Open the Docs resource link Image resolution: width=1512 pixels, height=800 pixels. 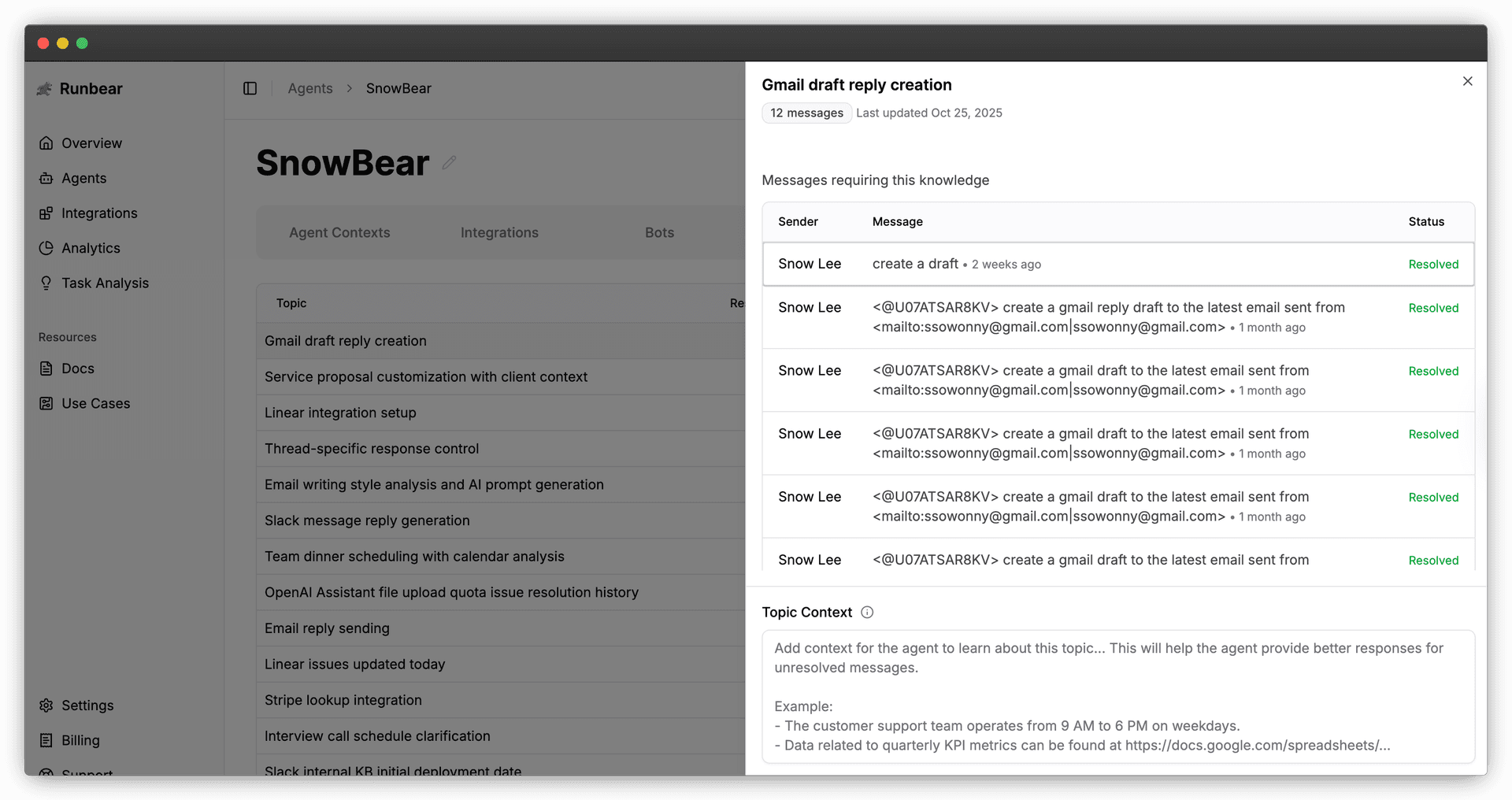click(77, 369)
